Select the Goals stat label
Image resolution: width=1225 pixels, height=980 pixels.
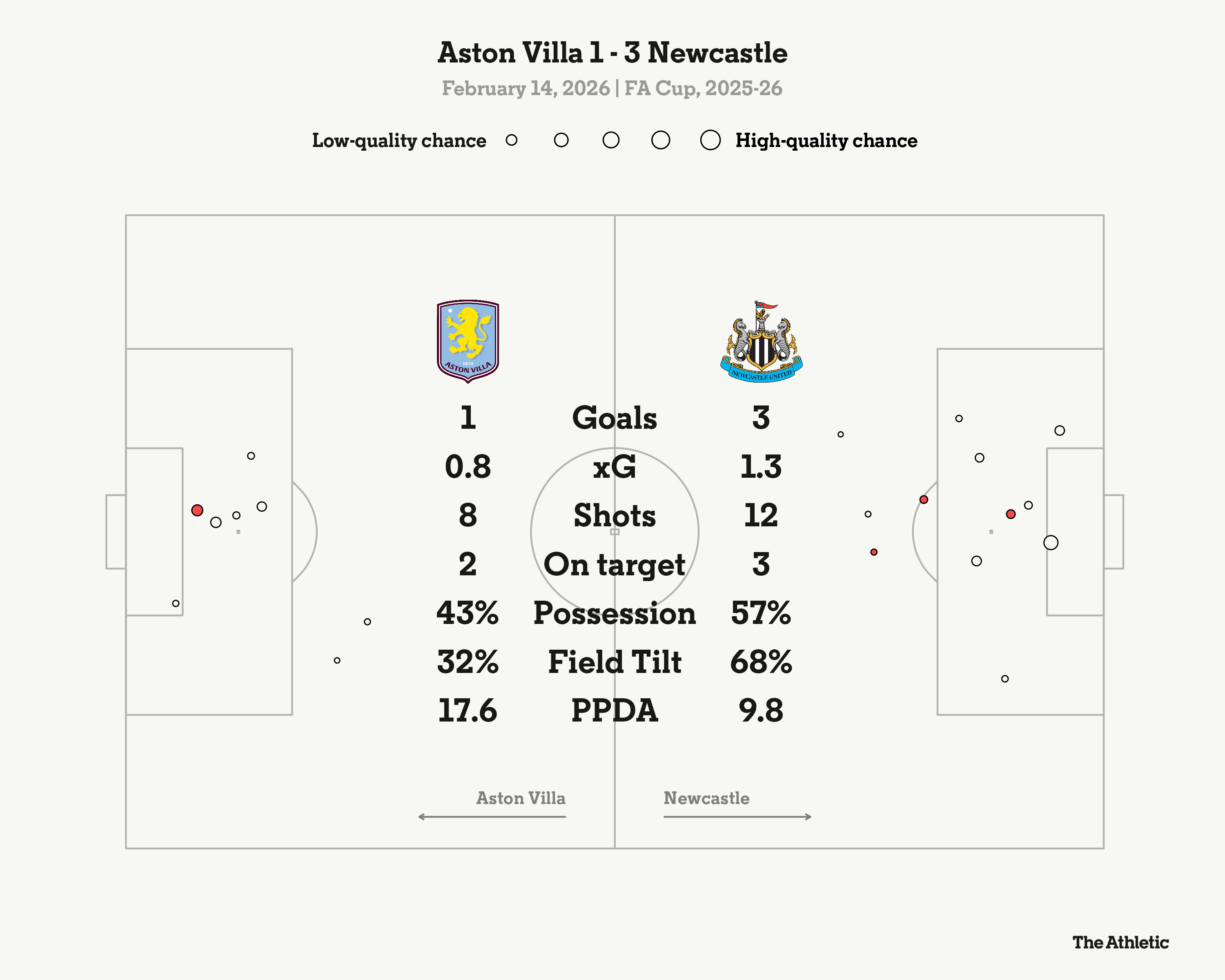coord(614,418)
